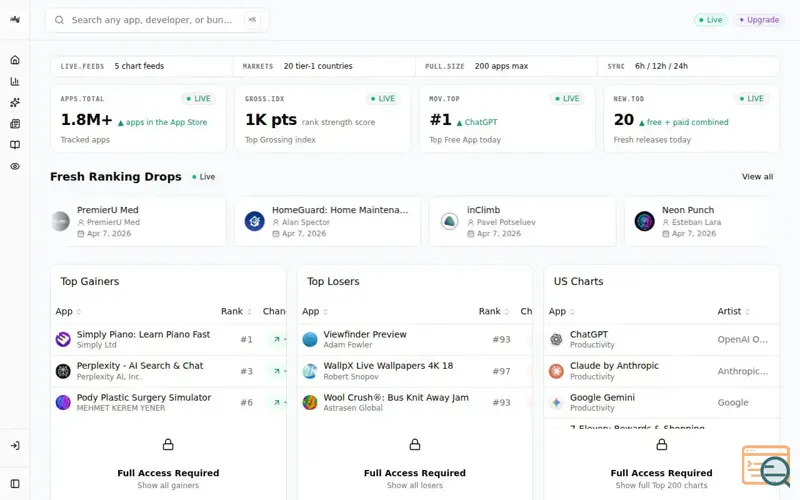Click the PremierU Med app icon
This screenshot has width=800, height=500.
(60, 221)
